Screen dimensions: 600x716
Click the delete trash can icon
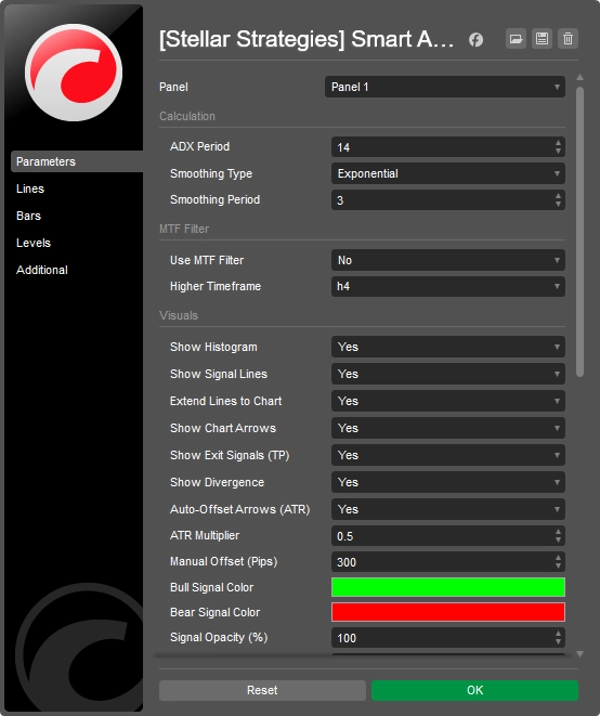[x=568, y=39]
